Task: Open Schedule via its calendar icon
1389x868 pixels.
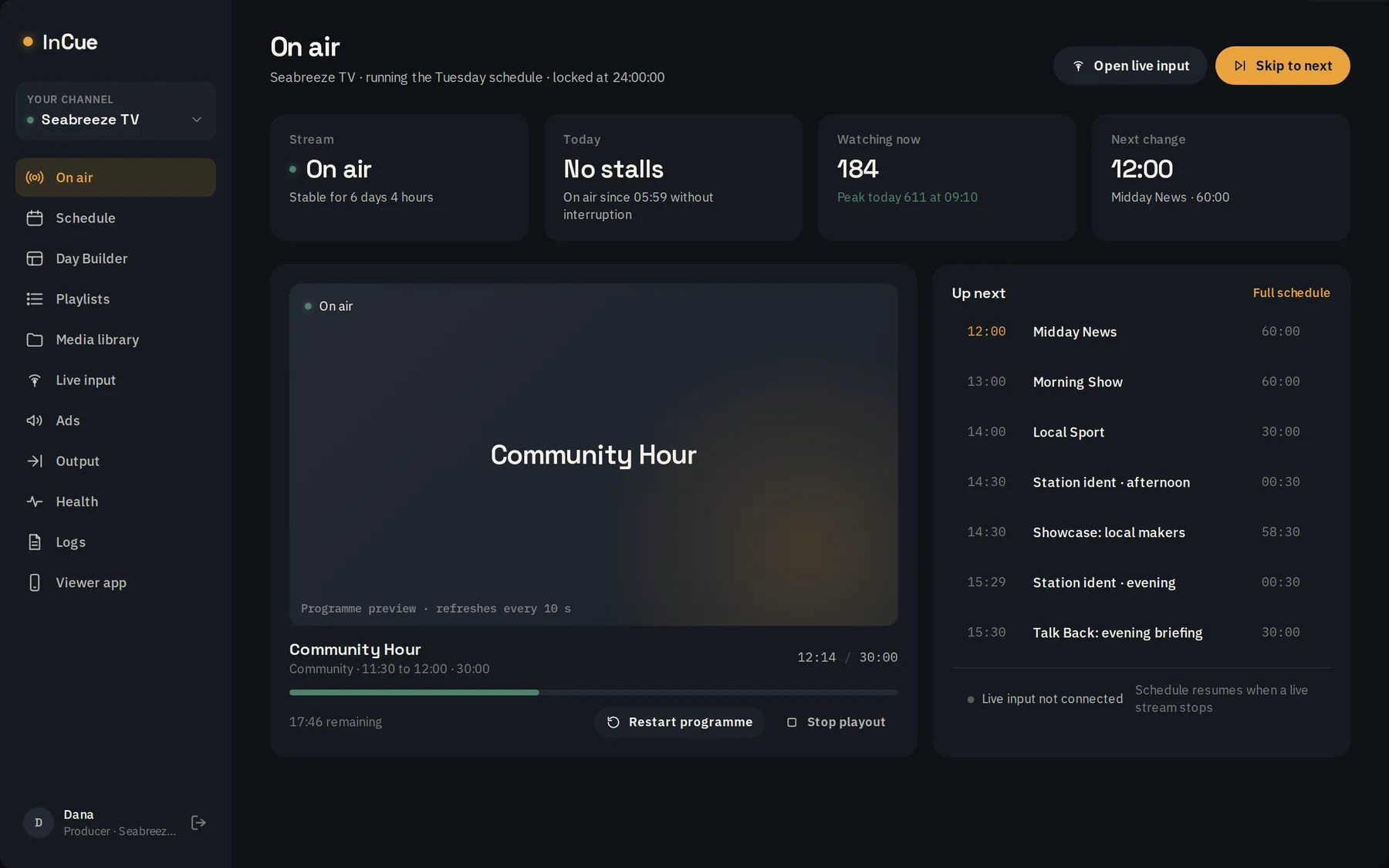Action: (x=35, y=218)
